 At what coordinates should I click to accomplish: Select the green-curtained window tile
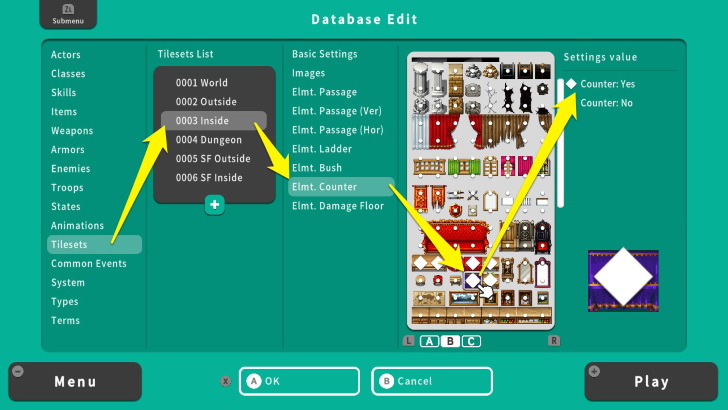click(464, 167)
